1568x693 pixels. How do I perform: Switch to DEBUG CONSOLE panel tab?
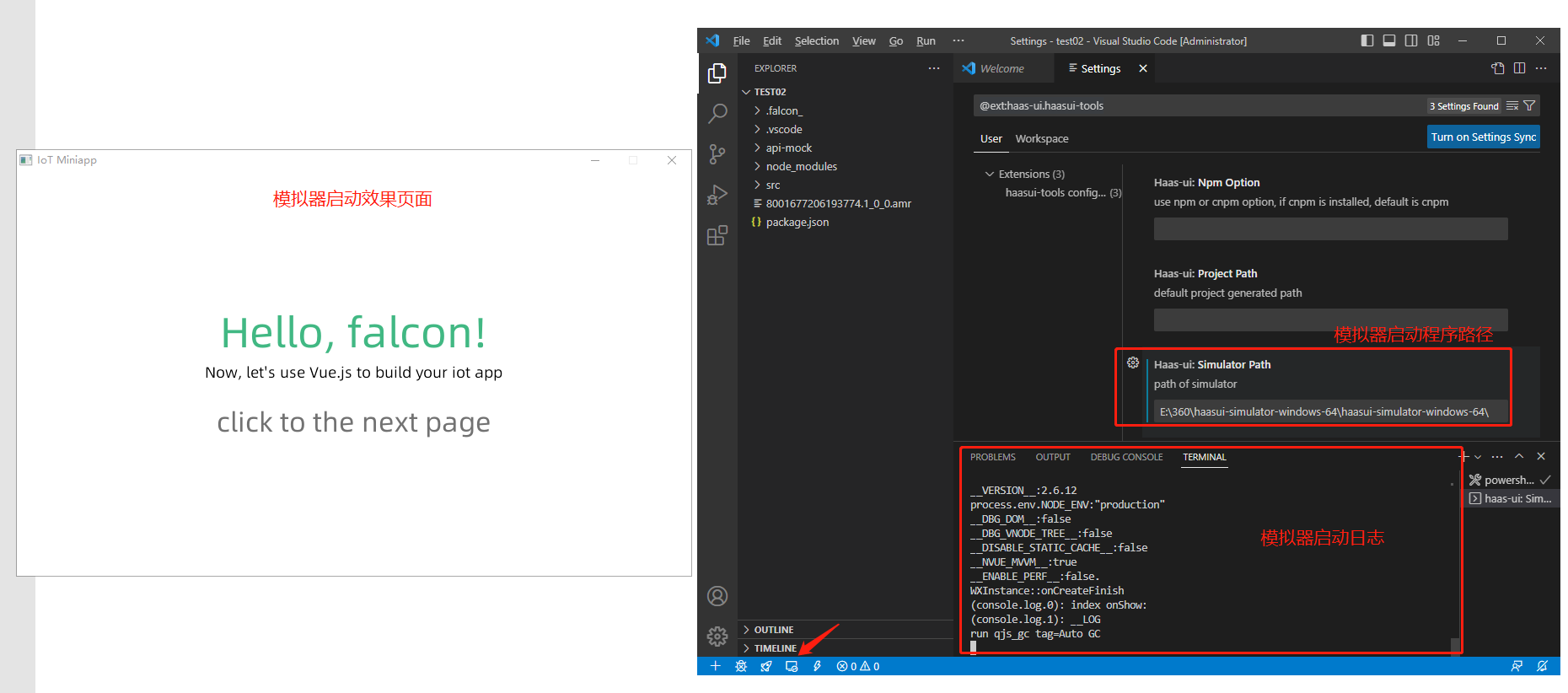click(1126, 457)
